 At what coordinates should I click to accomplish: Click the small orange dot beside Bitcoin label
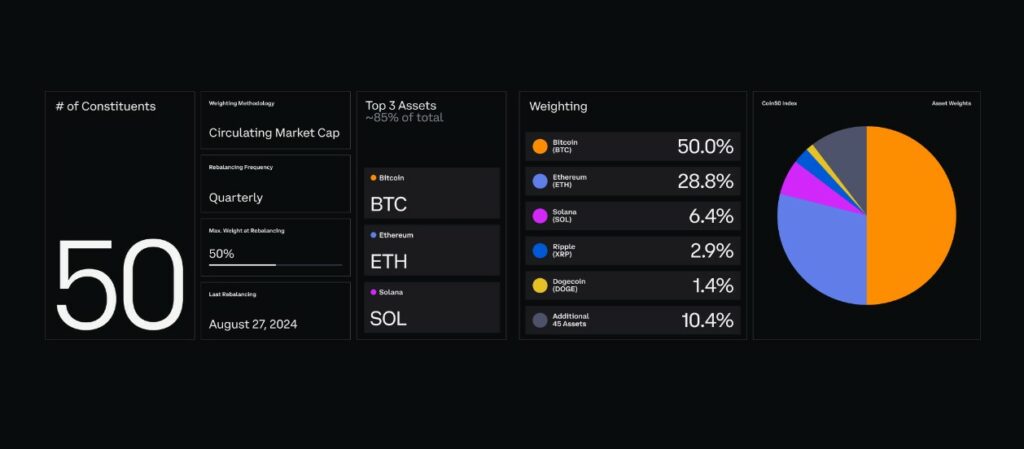pos(373,178)
